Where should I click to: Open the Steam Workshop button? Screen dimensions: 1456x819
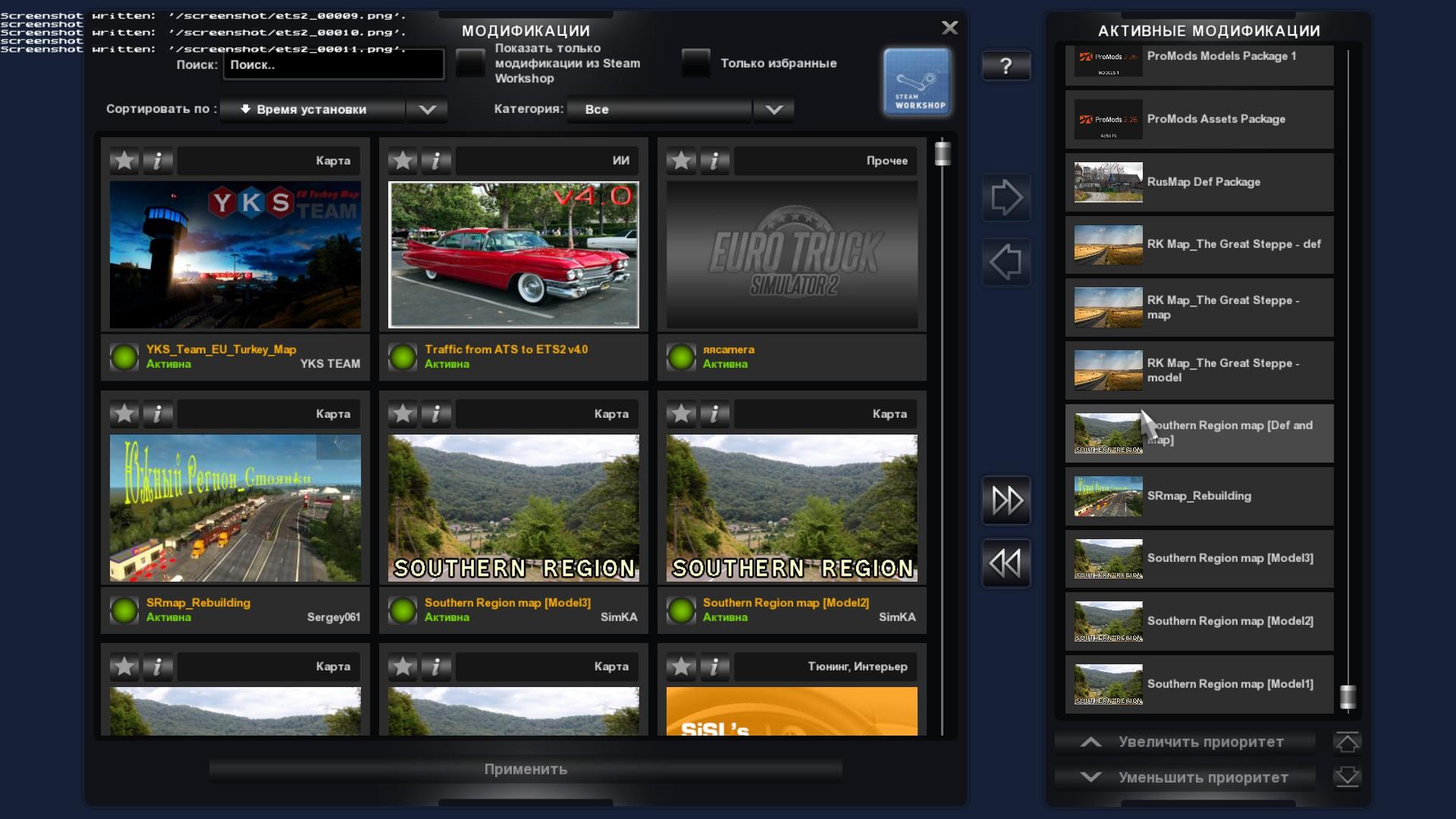coord(916,82)
